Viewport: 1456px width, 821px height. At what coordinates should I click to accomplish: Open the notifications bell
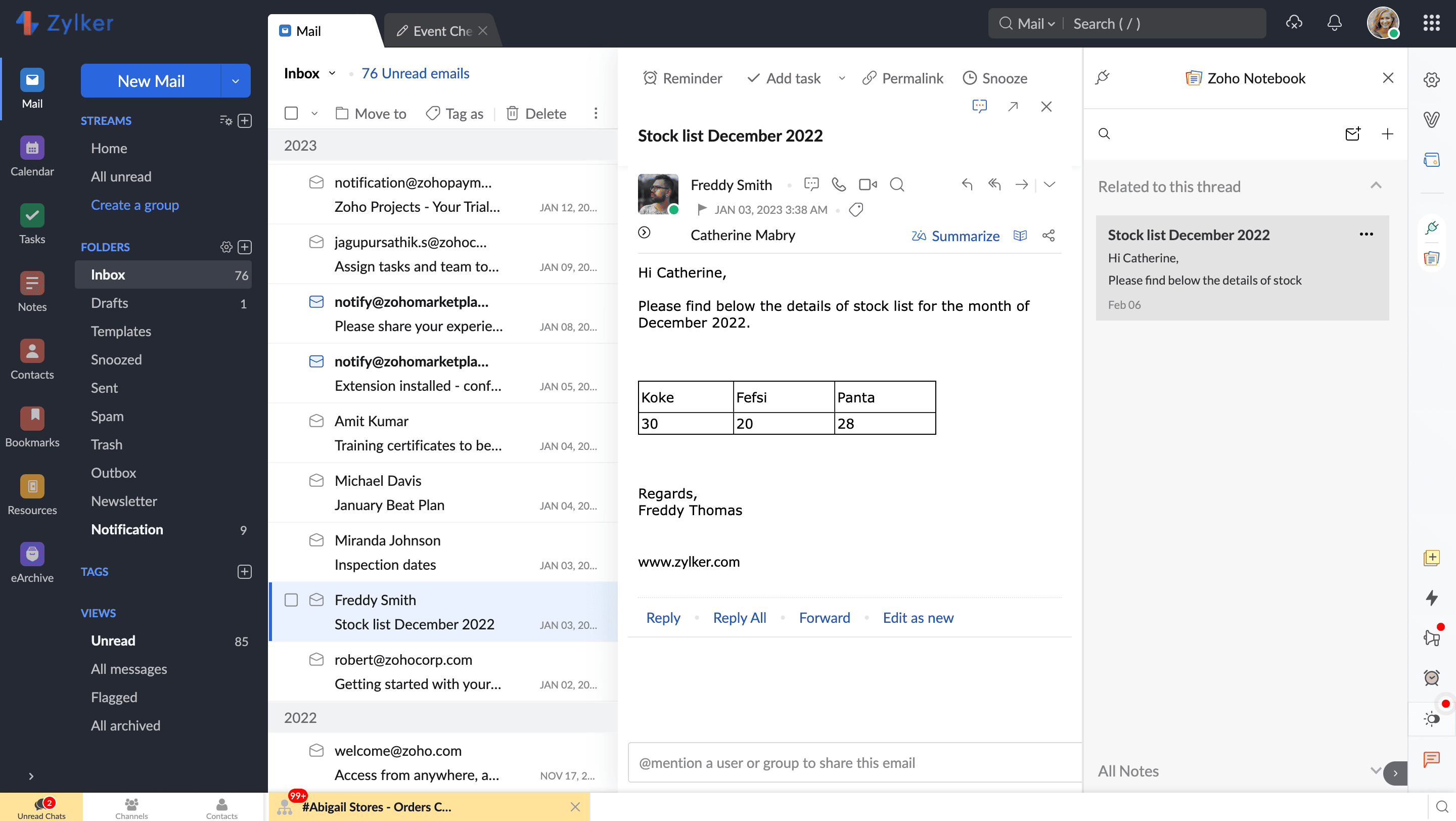click(x=1334, y=23)
